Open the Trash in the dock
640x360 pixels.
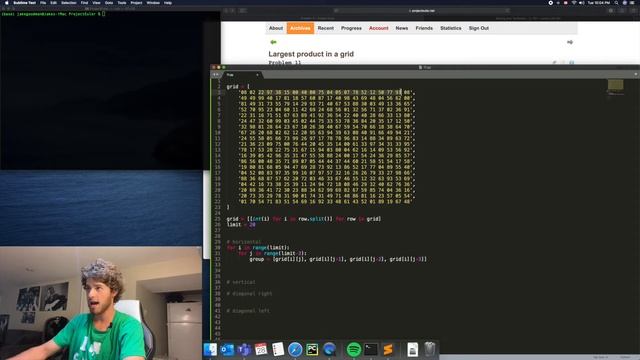click(429, 349)
